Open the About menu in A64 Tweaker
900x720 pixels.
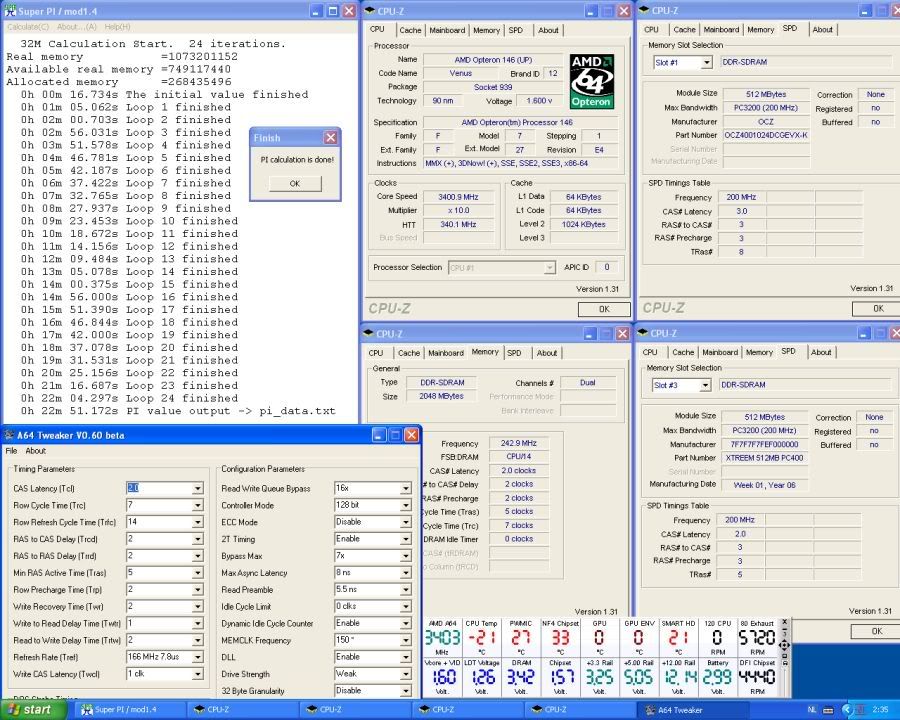point(36,451)
